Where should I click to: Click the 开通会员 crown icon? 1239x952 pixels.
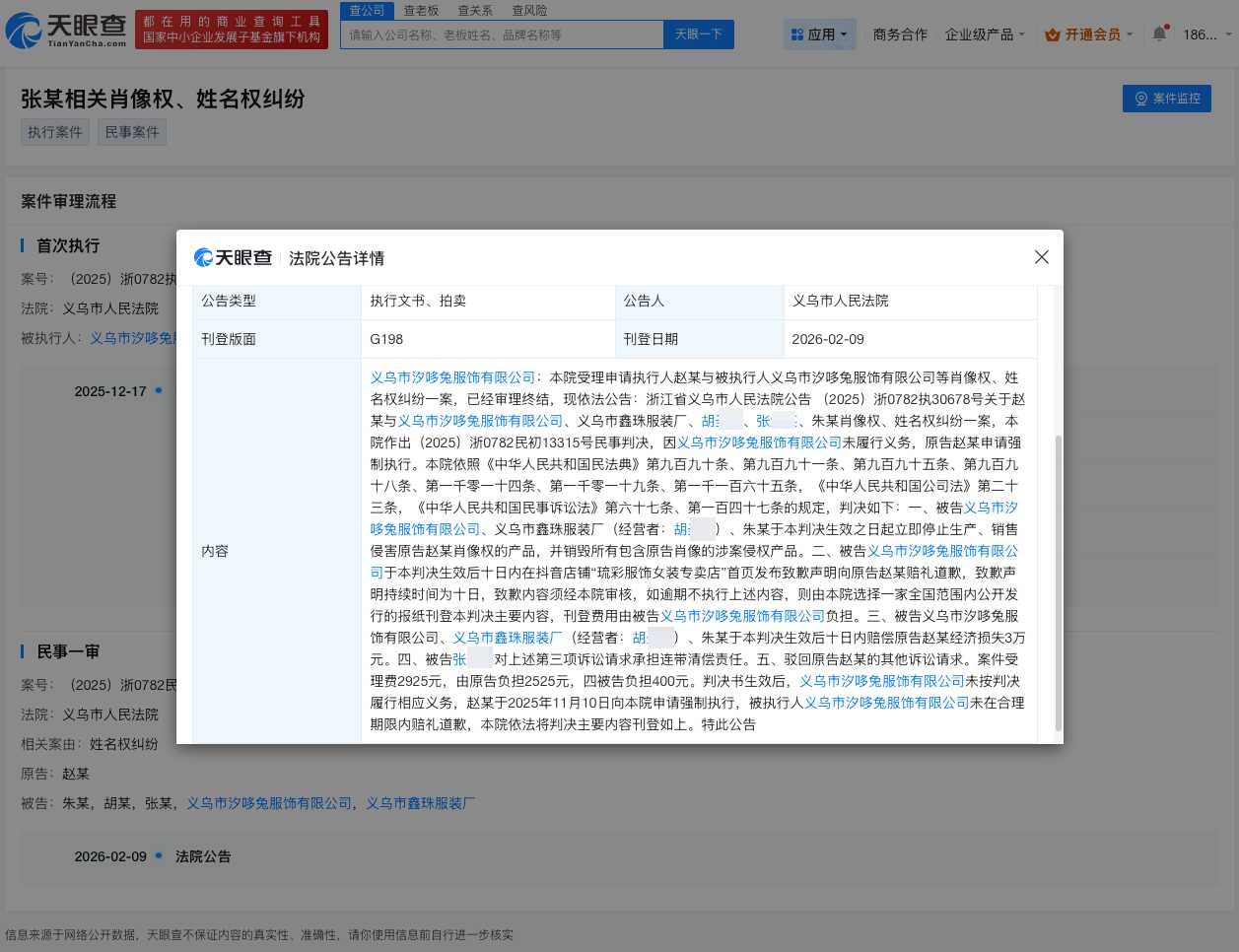pyautogui.click(x=1054, y=34)
